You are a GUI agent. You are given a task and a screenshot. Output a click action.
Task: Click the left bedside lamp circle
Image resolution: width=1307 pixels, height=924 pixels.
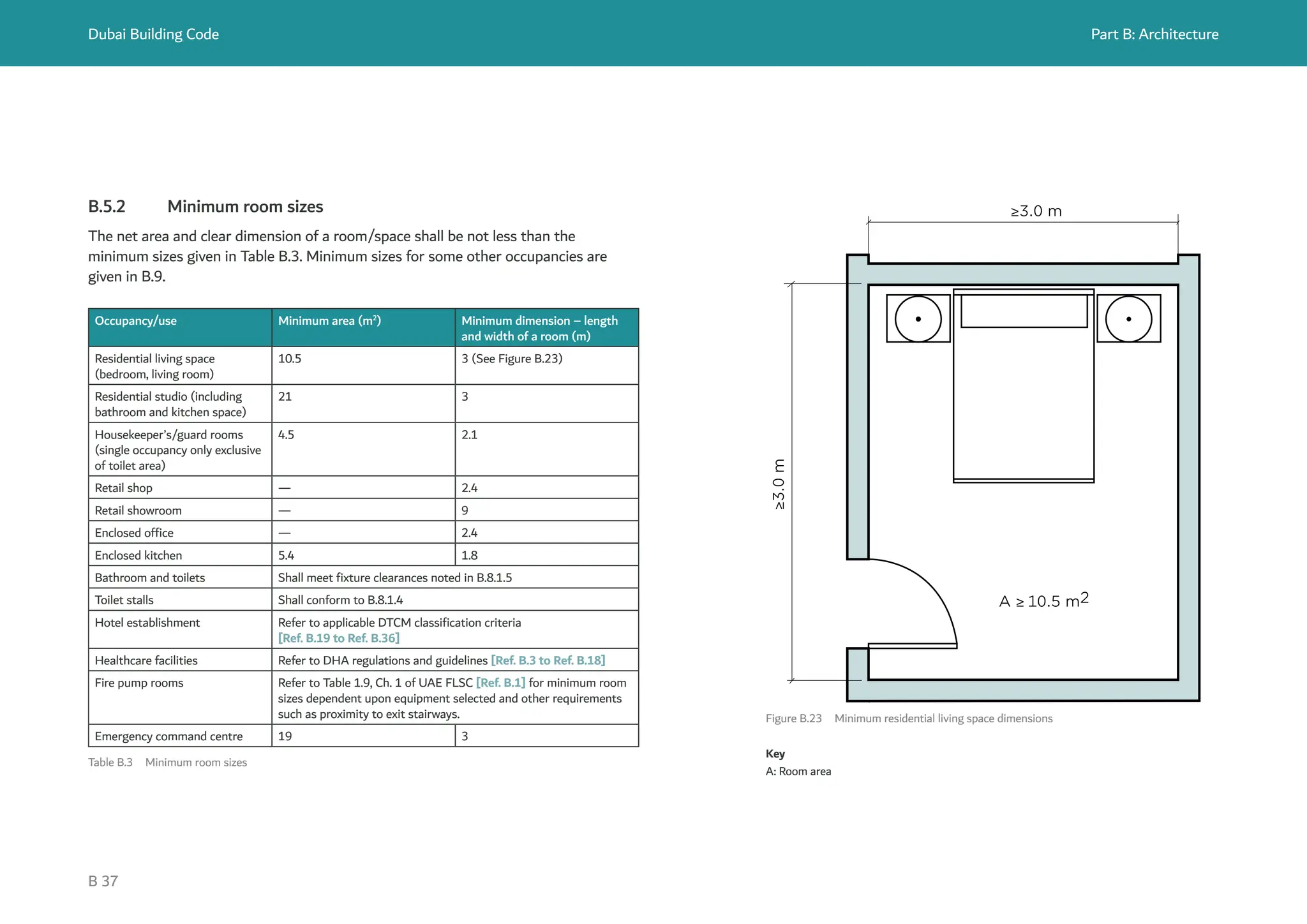[918, 318]
